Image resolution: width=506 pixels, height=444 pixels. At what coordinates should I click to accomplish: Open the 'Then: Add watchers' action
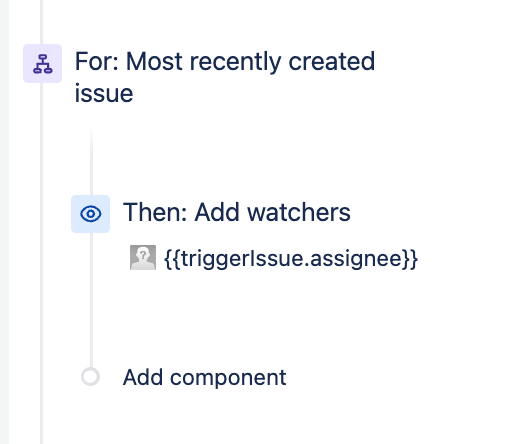(237, 212)
